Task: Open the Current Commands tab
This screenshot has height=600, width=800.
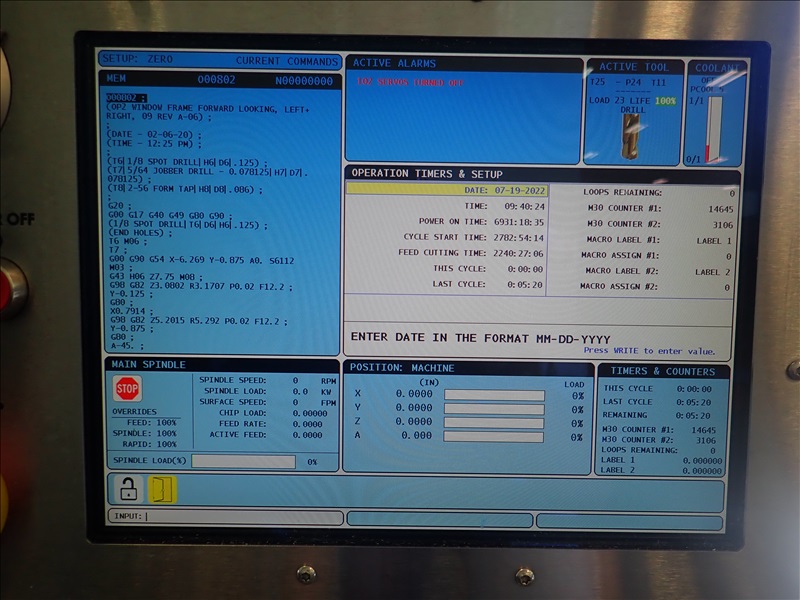Action: (x=286, y=61)
